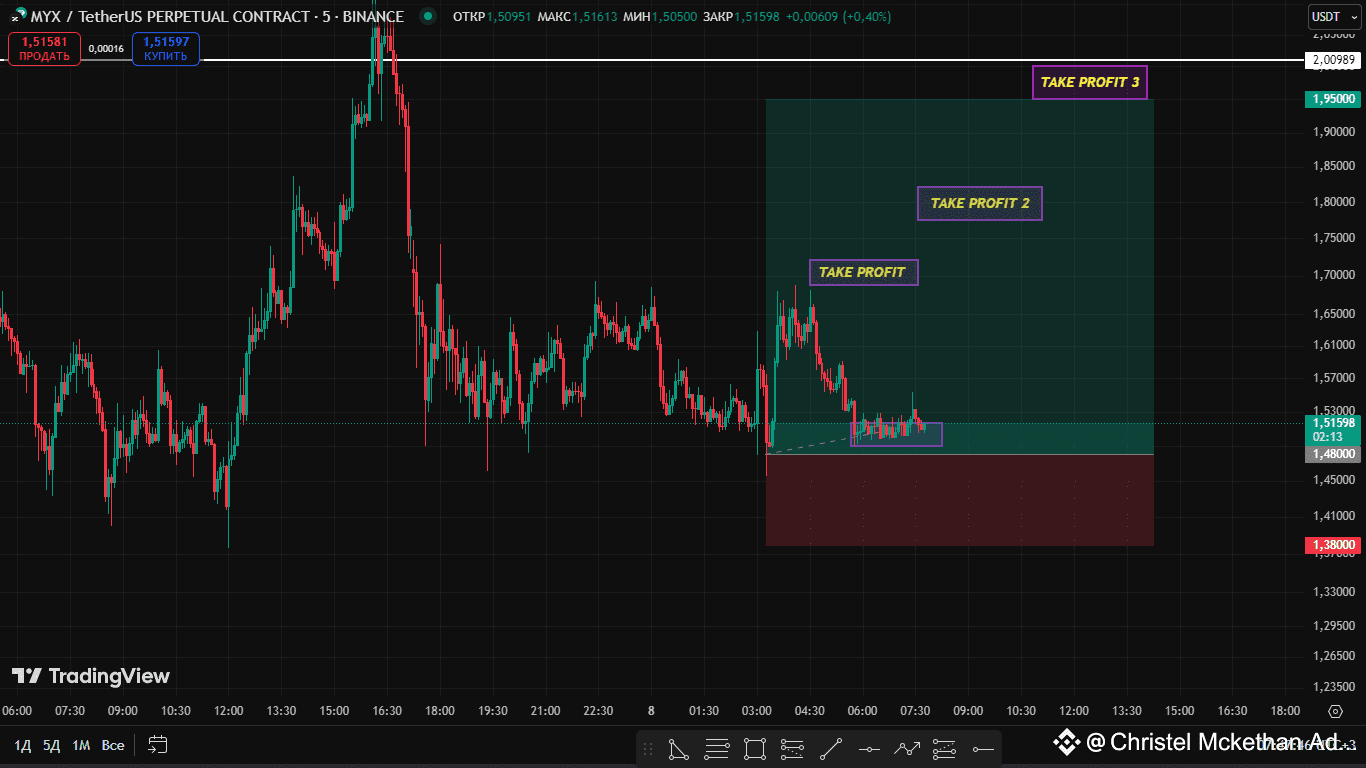Screen dimensions: 1366x768
Task: Select the price path arrow tool
Action: click(907, 748)
